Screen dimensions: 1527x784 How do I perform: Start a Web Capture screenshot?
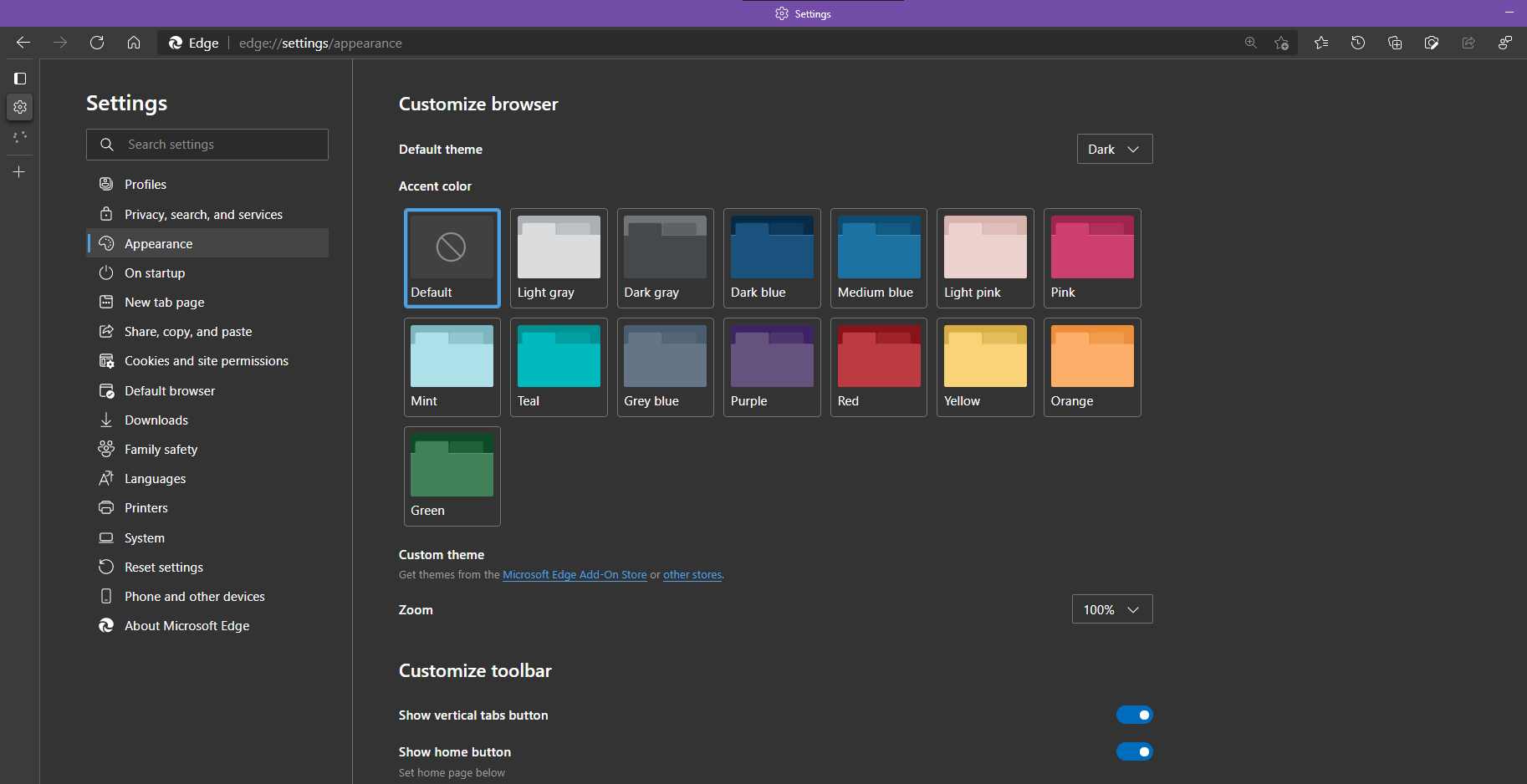click(1431, 43)
